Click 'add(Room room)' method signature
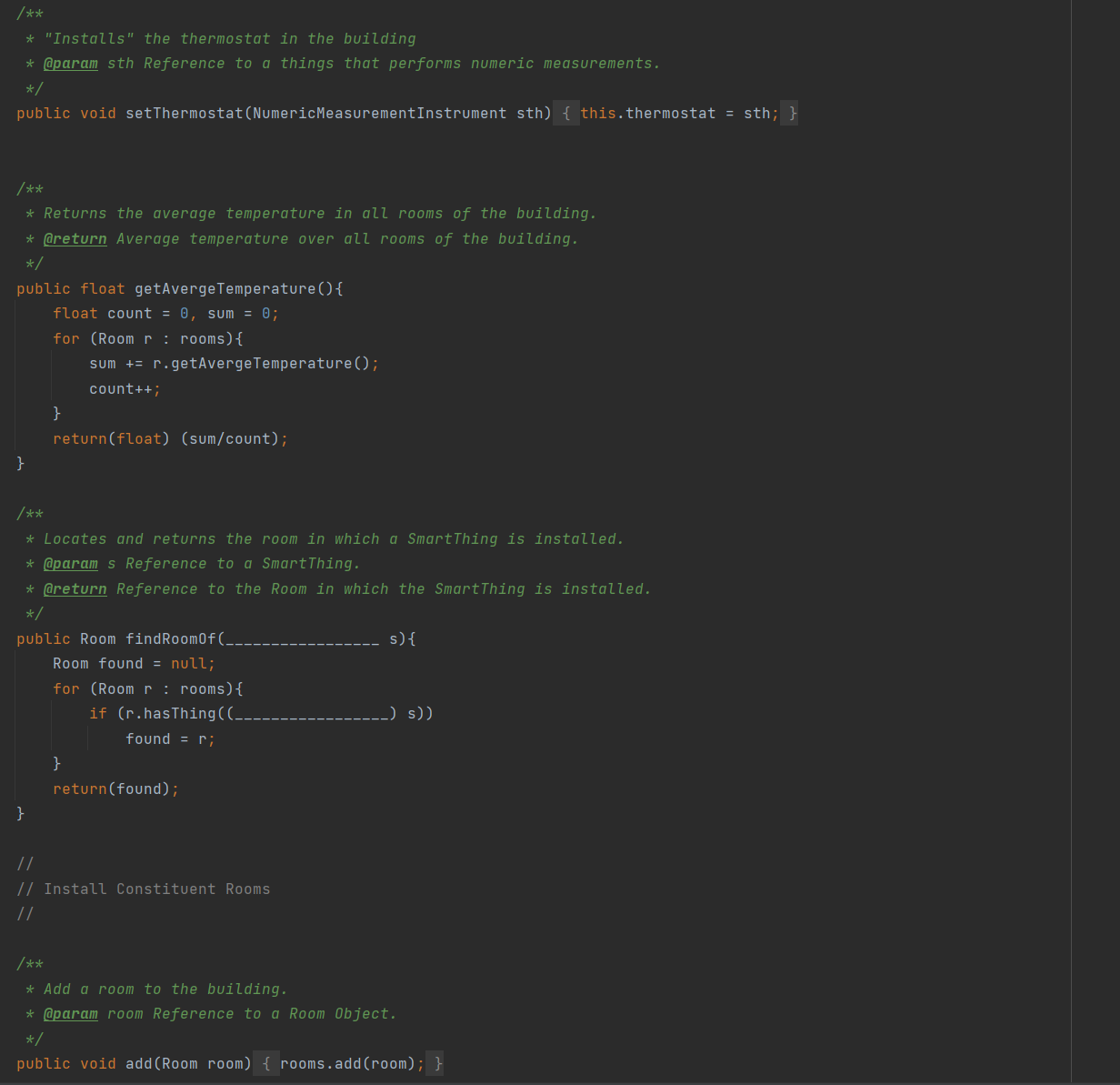The image size is (1120, 1085). point(189,1064)
